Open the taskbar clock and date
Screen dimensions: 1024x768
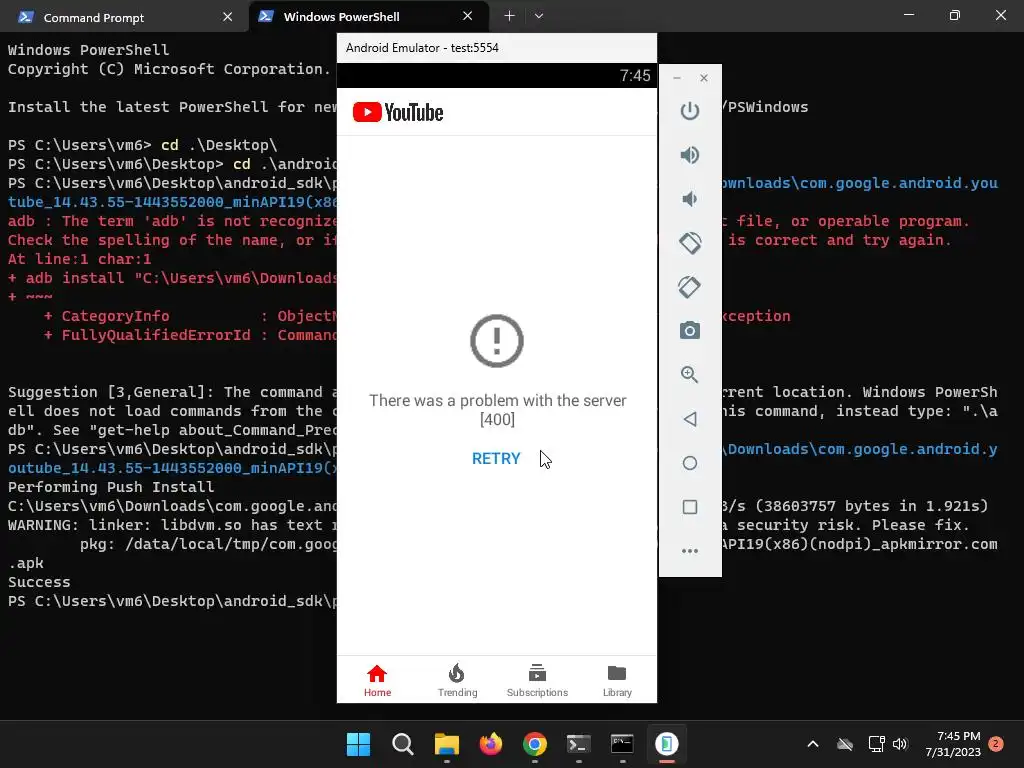(953, 744)
